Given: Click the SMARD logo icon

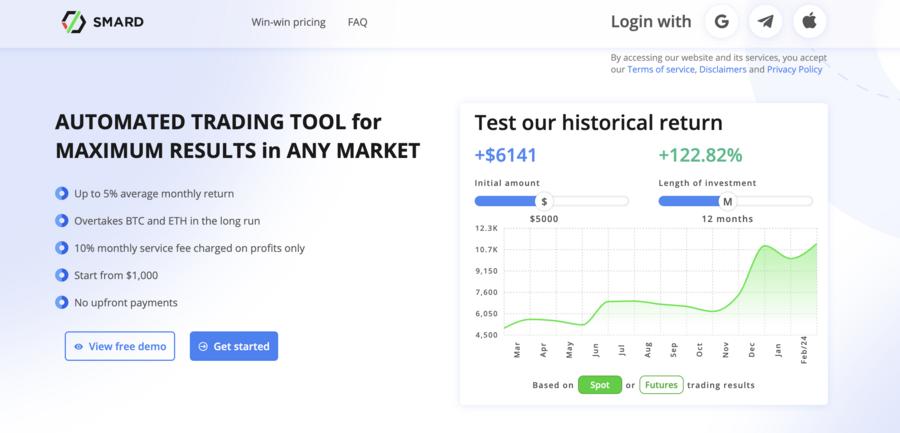Looking at the screenshot, I should [x=73, y=22].
